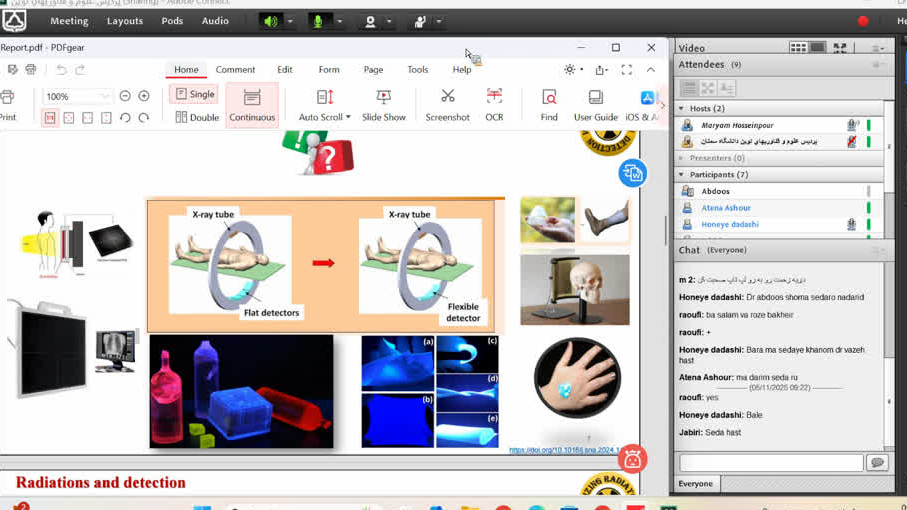
Task: Click the zoom in plus icon
Action: tap(144, 96)
